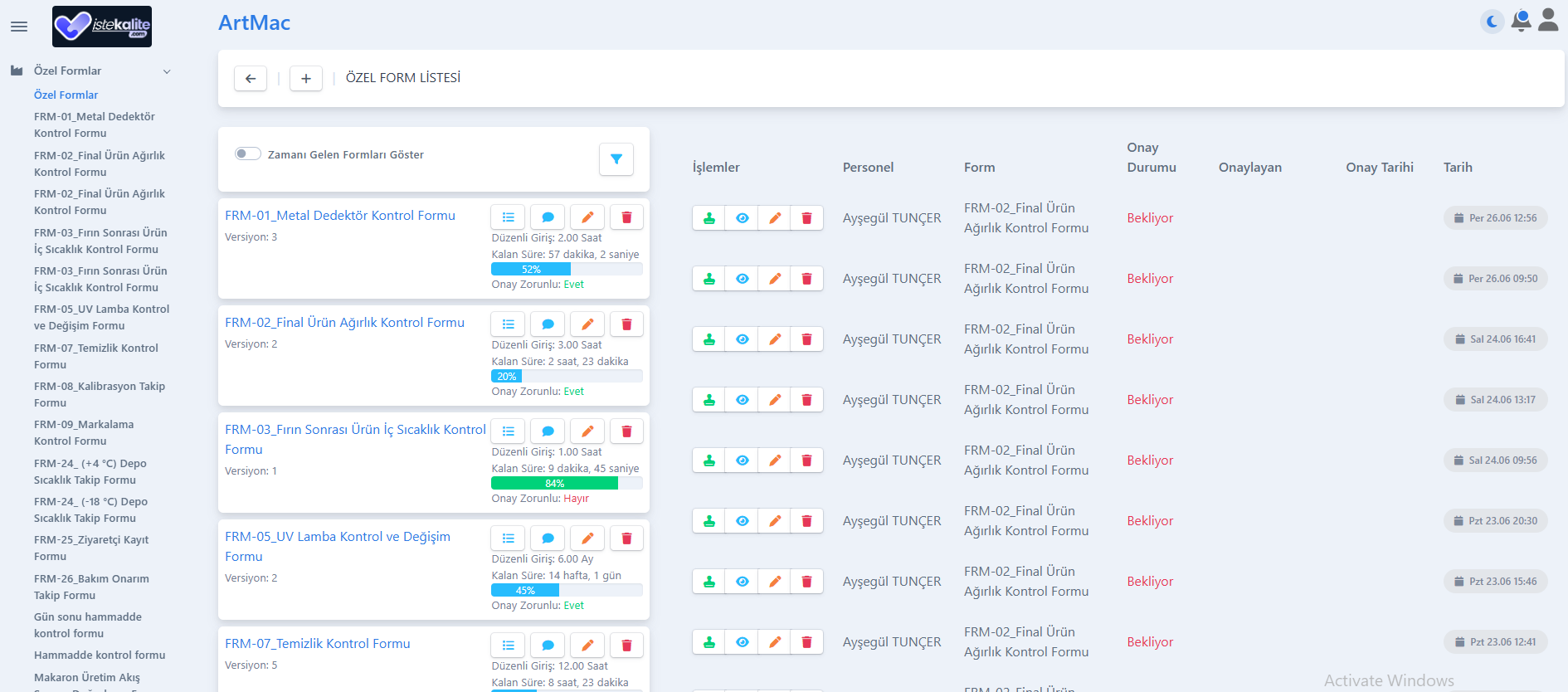
Task: Open FRM-09_Markalama Kontrol Formu in sidebar
Action: (x=84, y=432)
